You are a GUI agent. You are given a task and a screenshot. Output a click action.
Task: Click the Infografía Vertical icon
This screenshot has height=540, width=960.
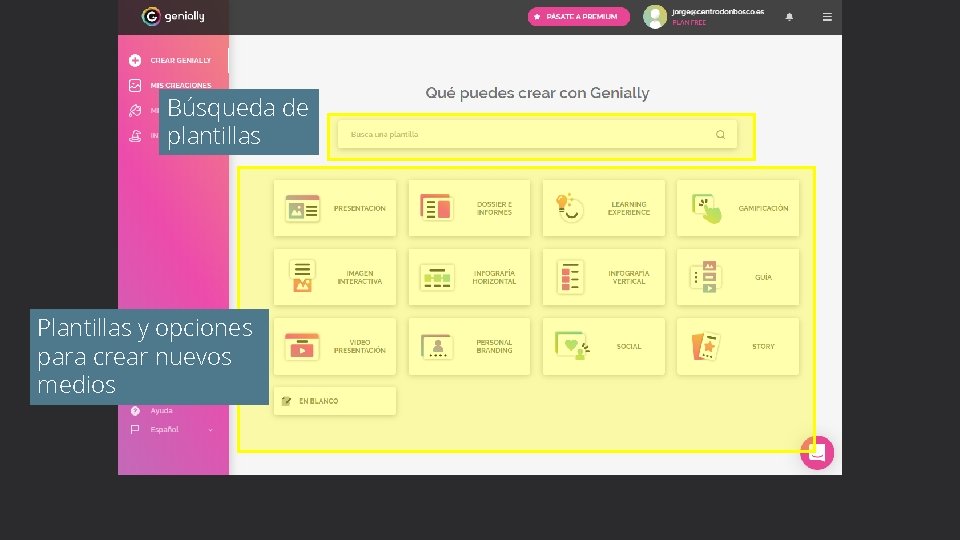point(570,277)
